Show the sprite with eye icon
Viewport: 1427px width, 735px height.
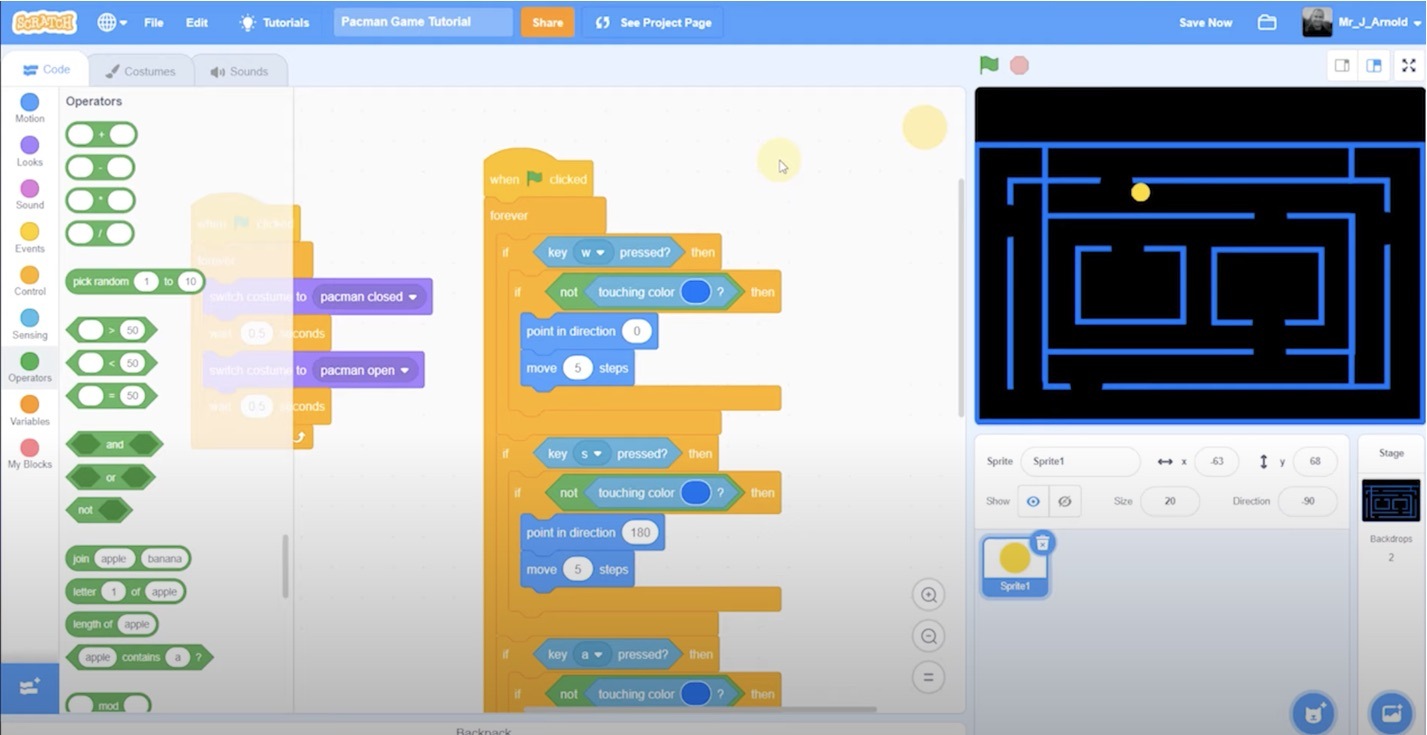1033,501
